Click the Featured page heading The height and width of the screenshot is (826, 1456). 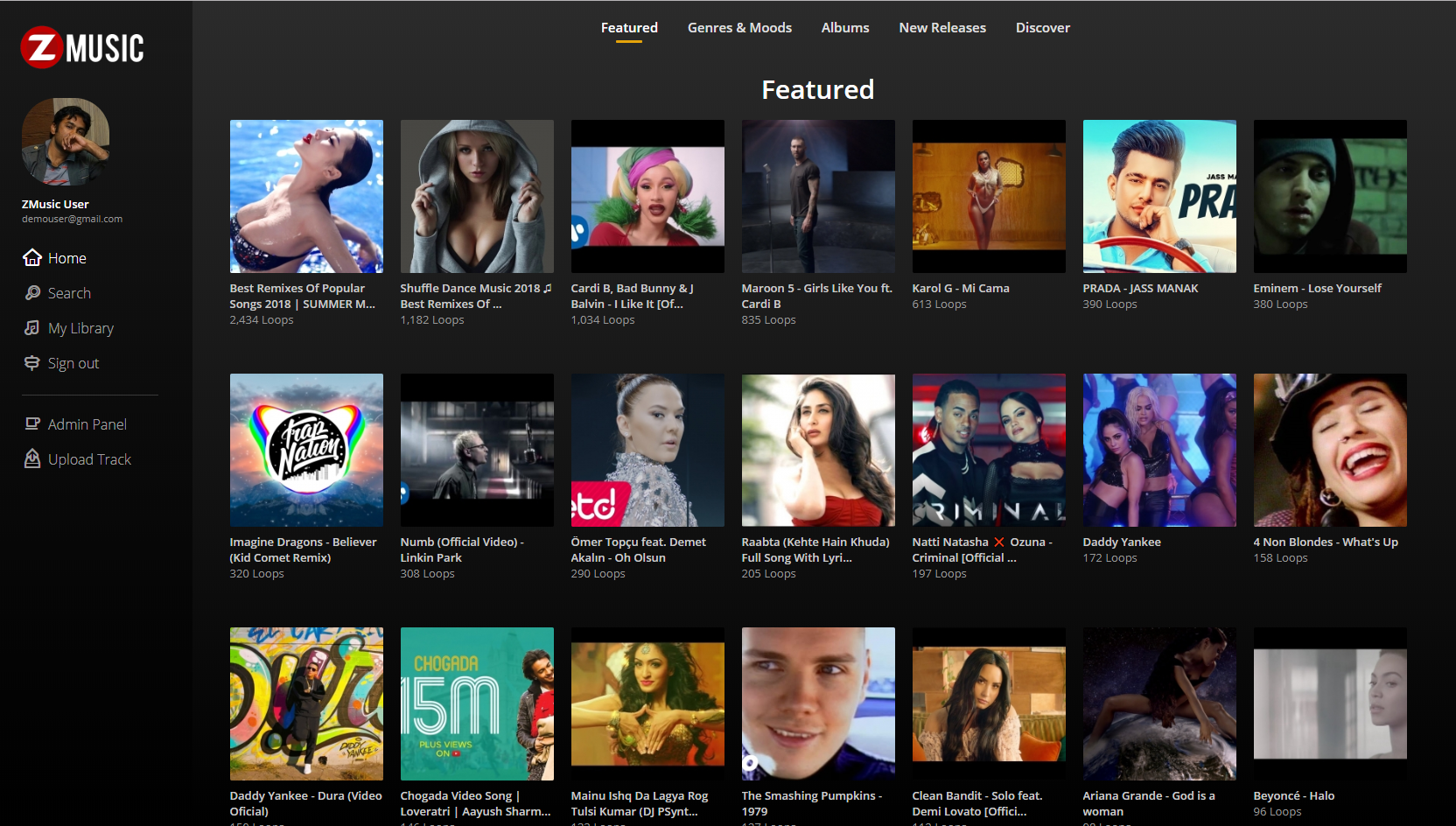(817, 89)
